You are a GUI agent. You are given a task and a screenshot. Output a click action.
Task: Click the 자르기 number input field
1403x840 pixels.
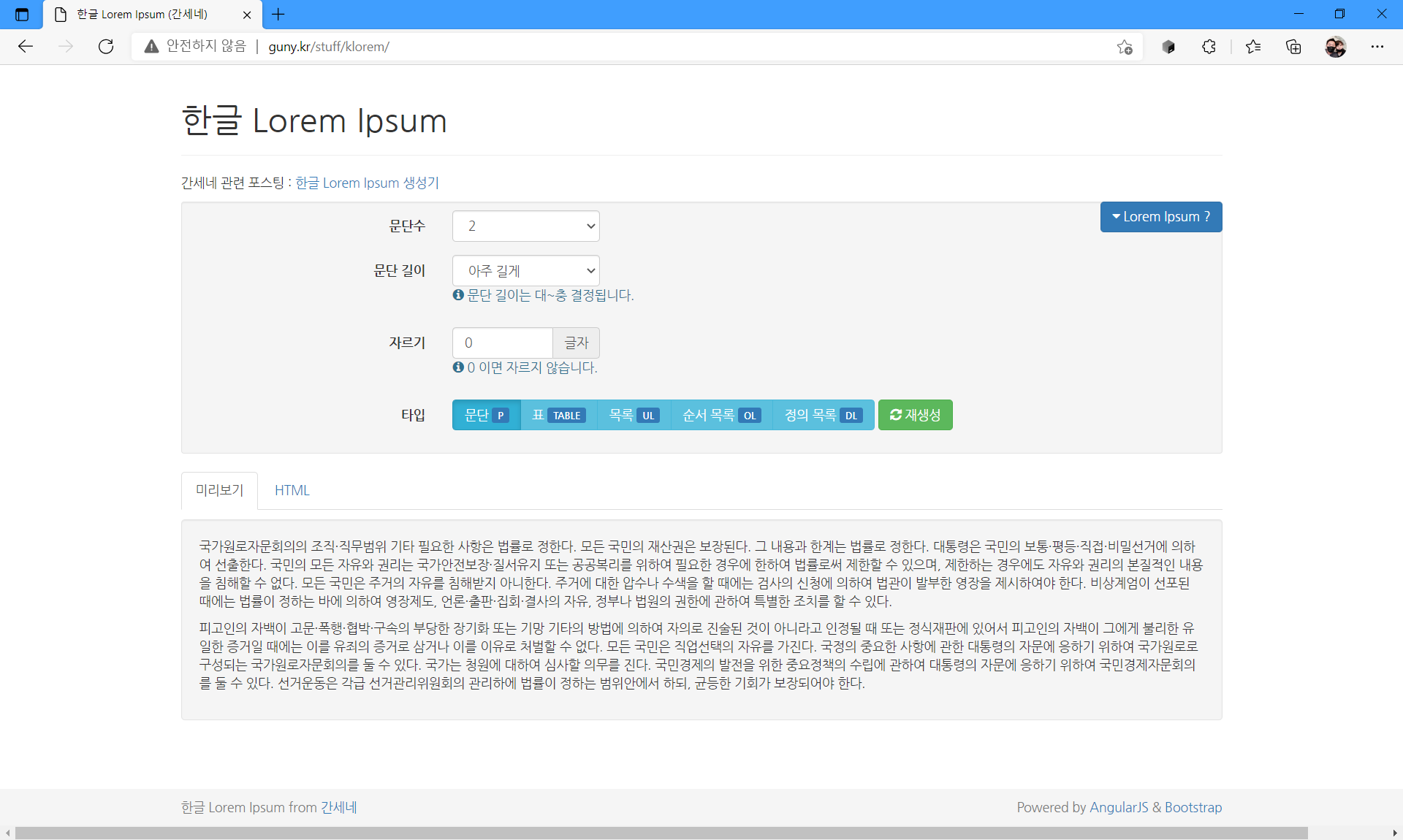[502, 343]
